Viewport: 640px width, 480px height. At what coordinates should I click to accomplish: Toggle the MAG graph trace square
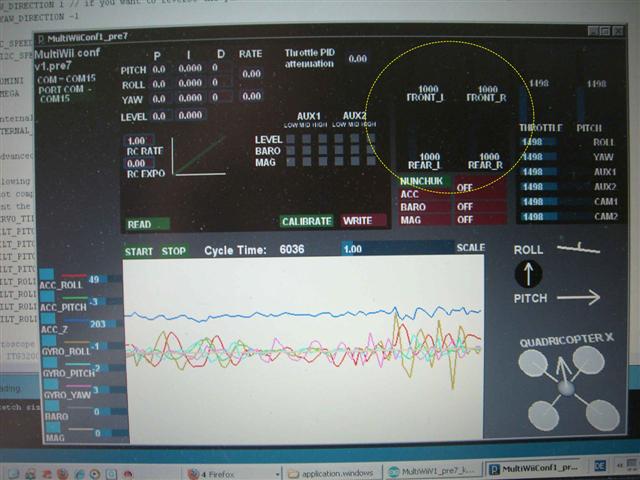(53, 427)
